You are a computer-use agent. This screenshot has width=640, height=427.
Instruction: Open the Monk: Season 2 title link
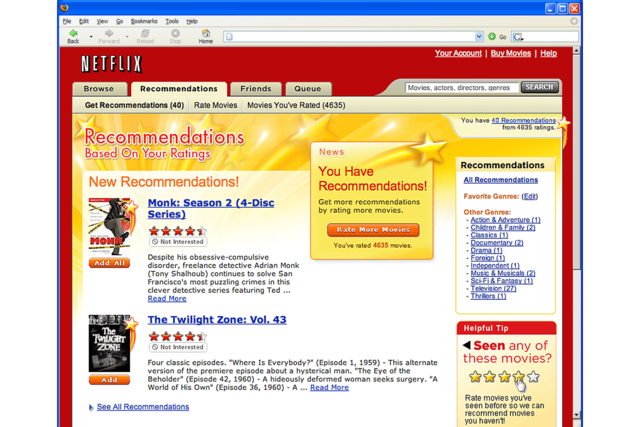pyautogui.click(x=211, y=208)
